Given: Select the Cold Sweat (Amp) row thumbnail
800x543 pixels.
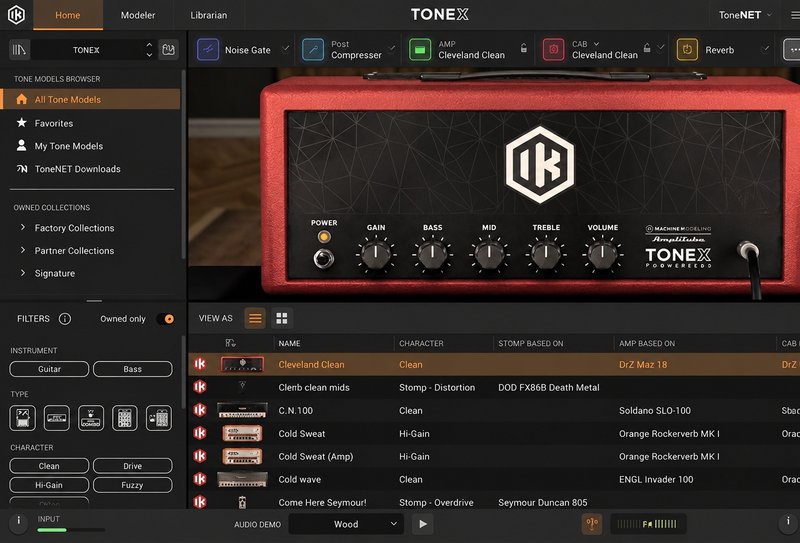Looking at the screenshot, I should (x=242, y=456).
